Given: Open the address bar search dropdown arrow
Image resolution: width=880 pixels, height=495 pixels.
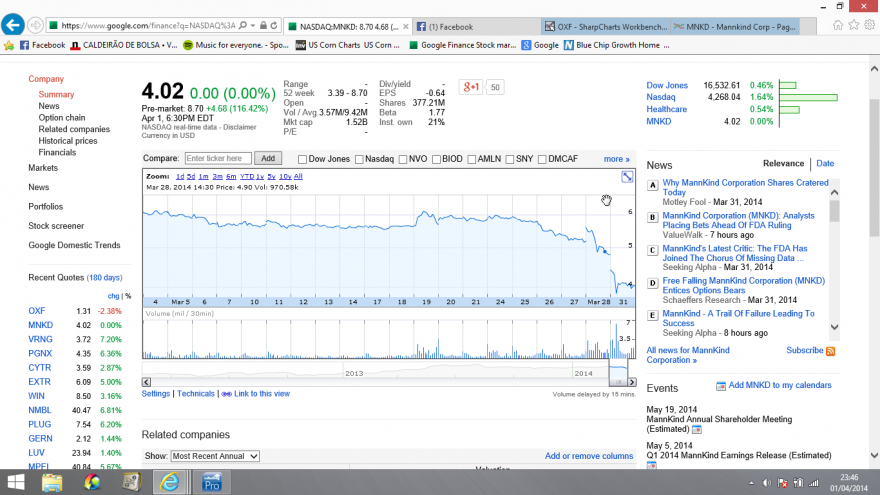Looking at the screenshot, I should (253, 25).
